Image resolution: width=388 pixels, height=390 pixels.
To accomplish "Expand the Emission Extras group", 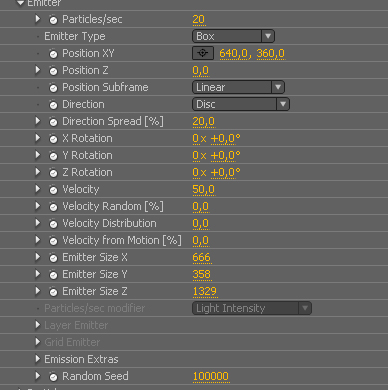I will [38, 359].
